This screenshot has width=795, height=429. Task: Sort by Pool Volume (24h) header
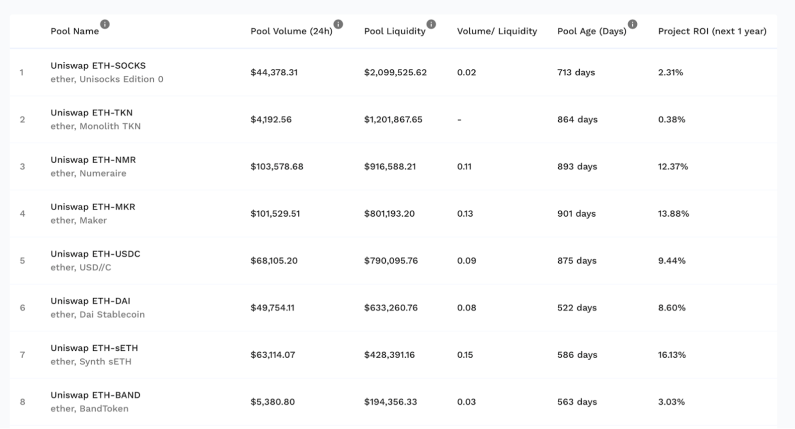(x=292, y=31)
